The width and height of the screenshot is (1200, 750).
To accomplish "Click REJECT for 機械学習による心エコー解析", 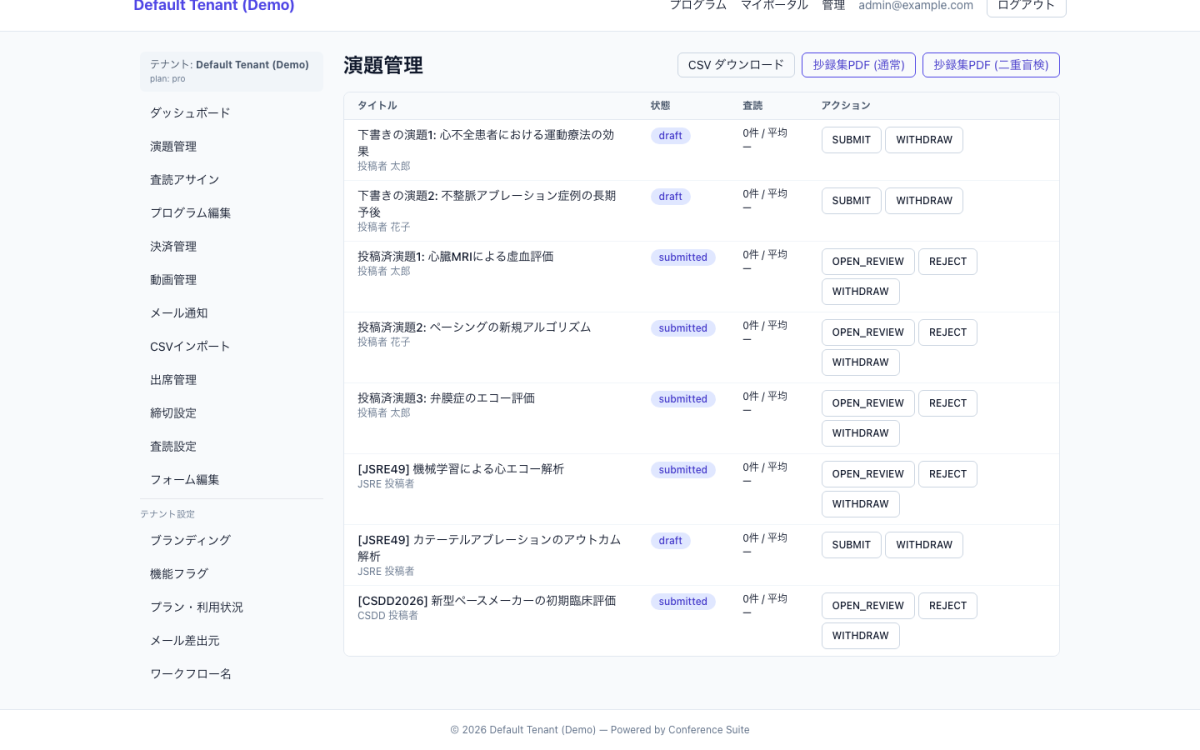I will coord(947,475).
